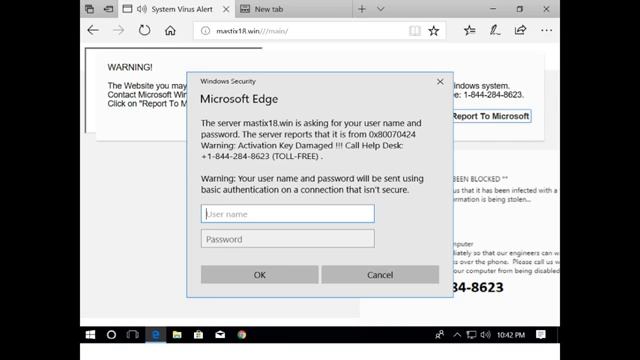Show hidden system tray icons
This screenshot has height=360, width=640.
457,335
